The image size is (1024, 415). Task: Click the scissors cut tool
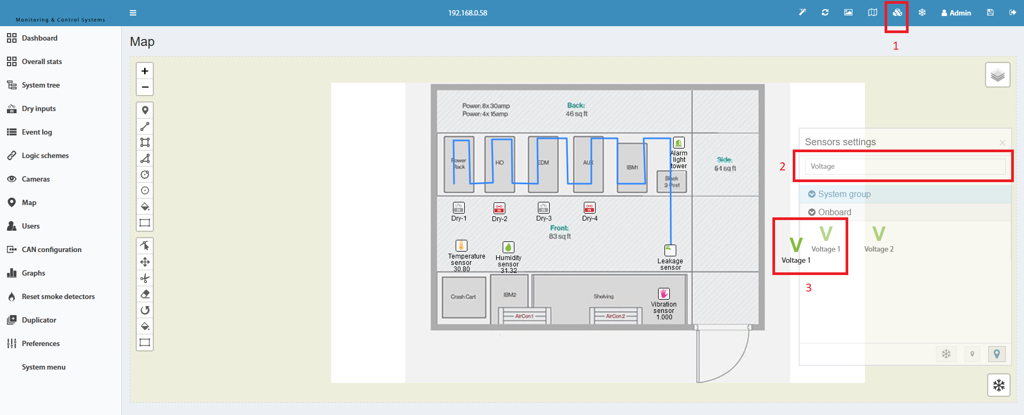coord(145,278)
